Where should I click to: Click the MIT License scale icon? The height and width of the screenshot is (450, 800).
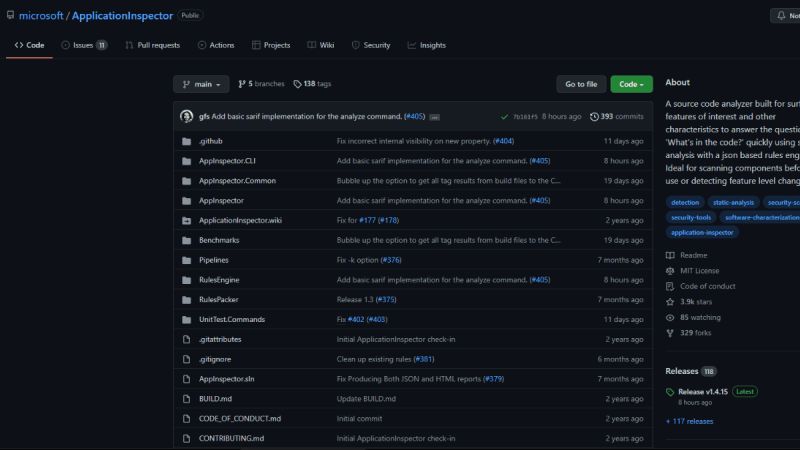670,271
